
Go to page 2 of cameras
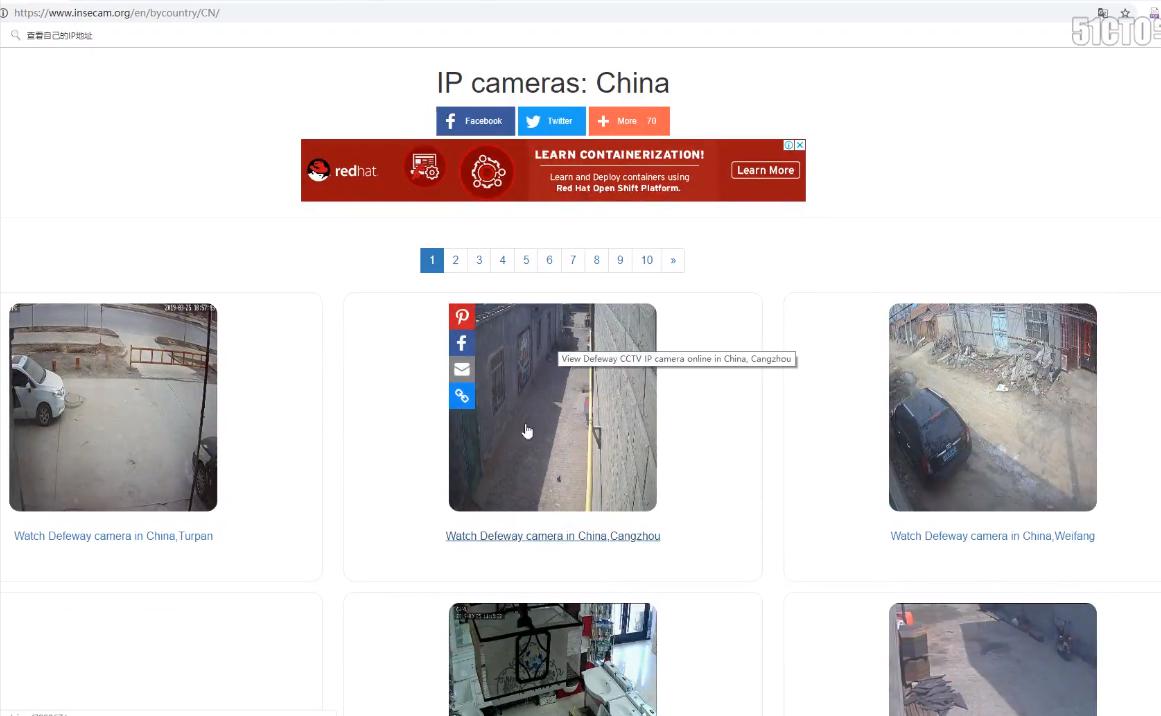point(455,260)
